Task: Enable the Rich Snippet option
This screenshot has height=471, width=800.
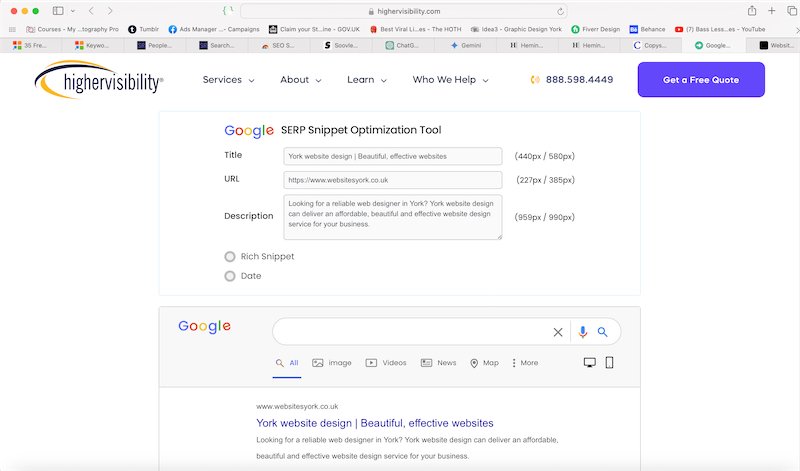Action: (x=231, y=257)
